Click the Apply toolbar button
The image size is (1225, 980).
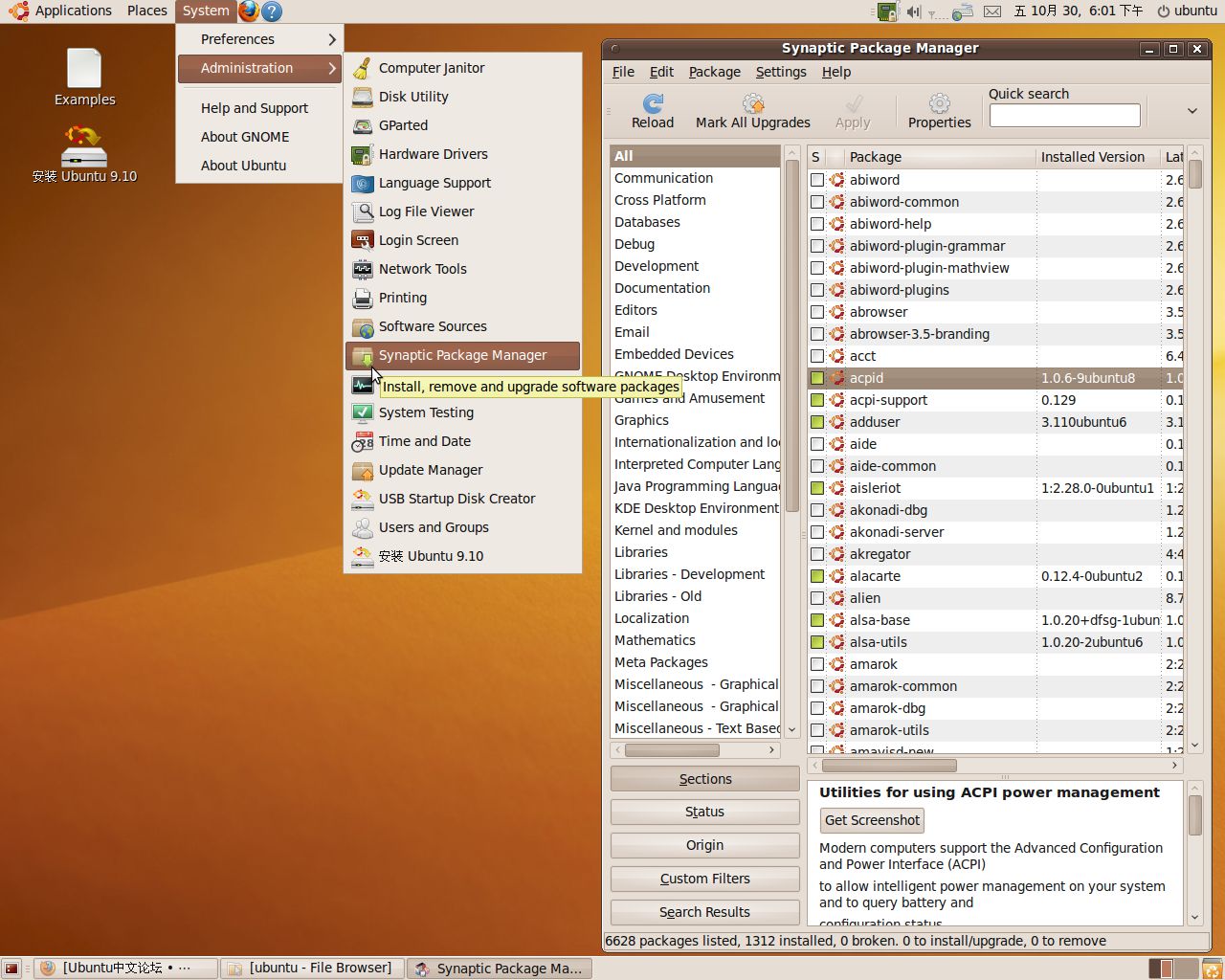tap(853, 111)
